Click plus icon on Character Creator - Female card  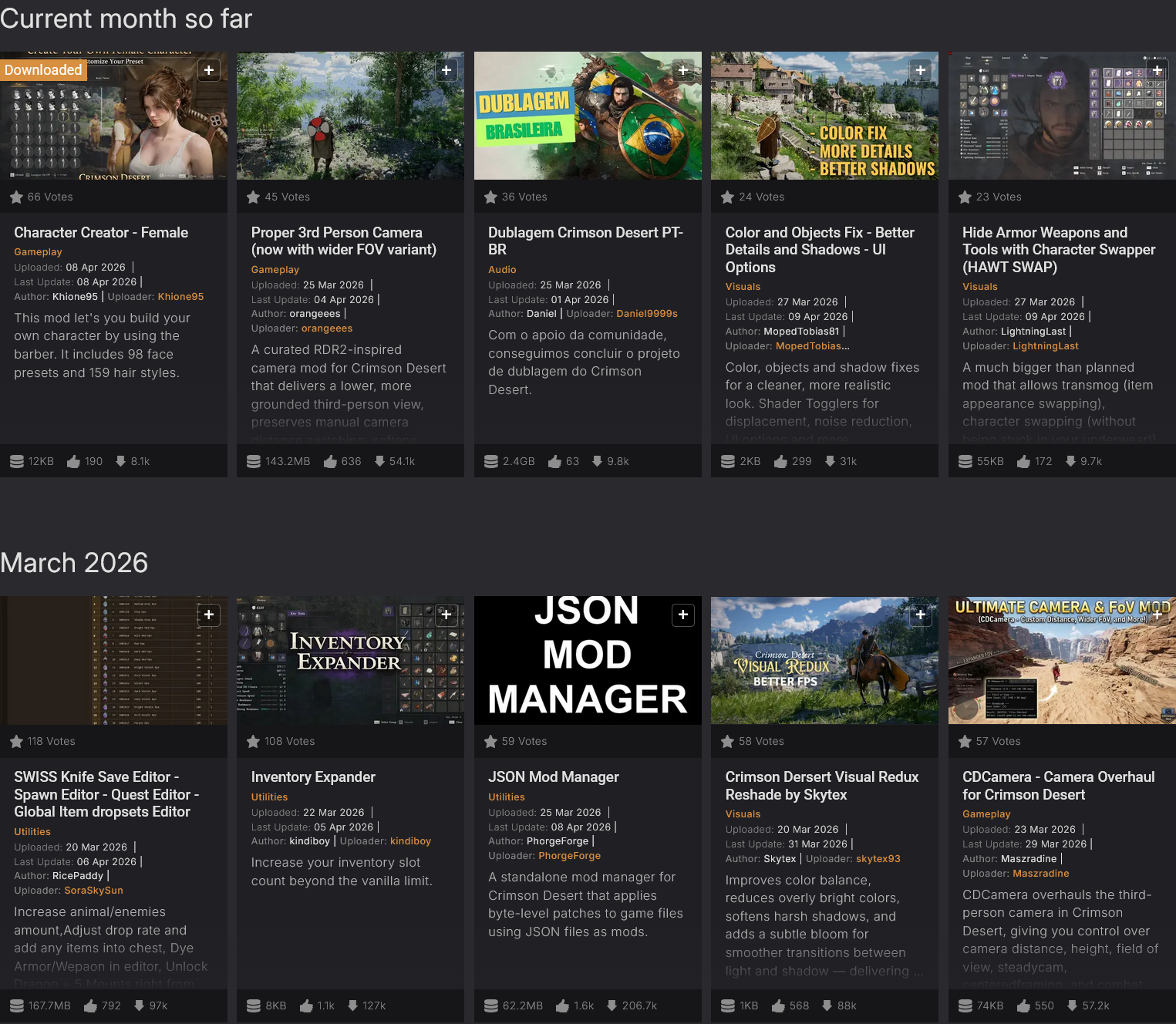209,70
